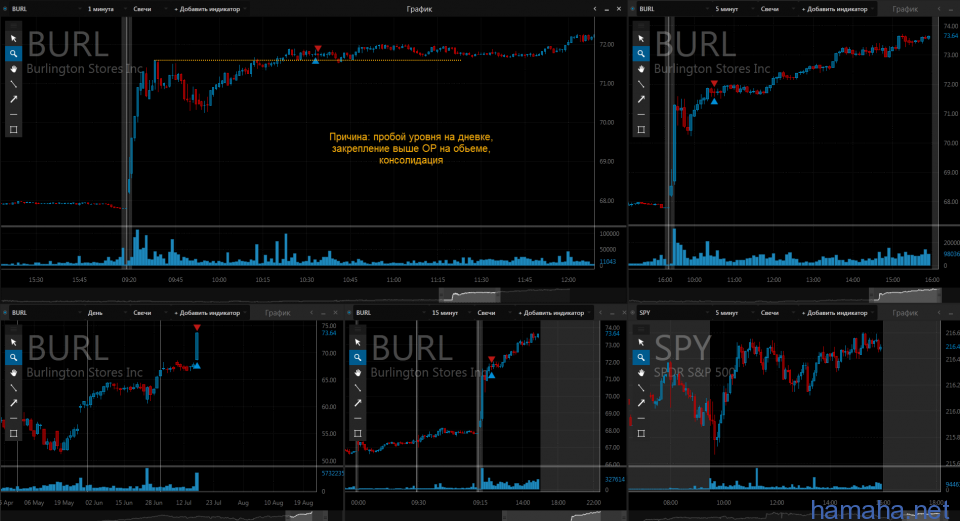Select the arrow drawing tool in daily chart
Image resolution: width=960 pixels, height=521 pixels.
coord(14,402)
